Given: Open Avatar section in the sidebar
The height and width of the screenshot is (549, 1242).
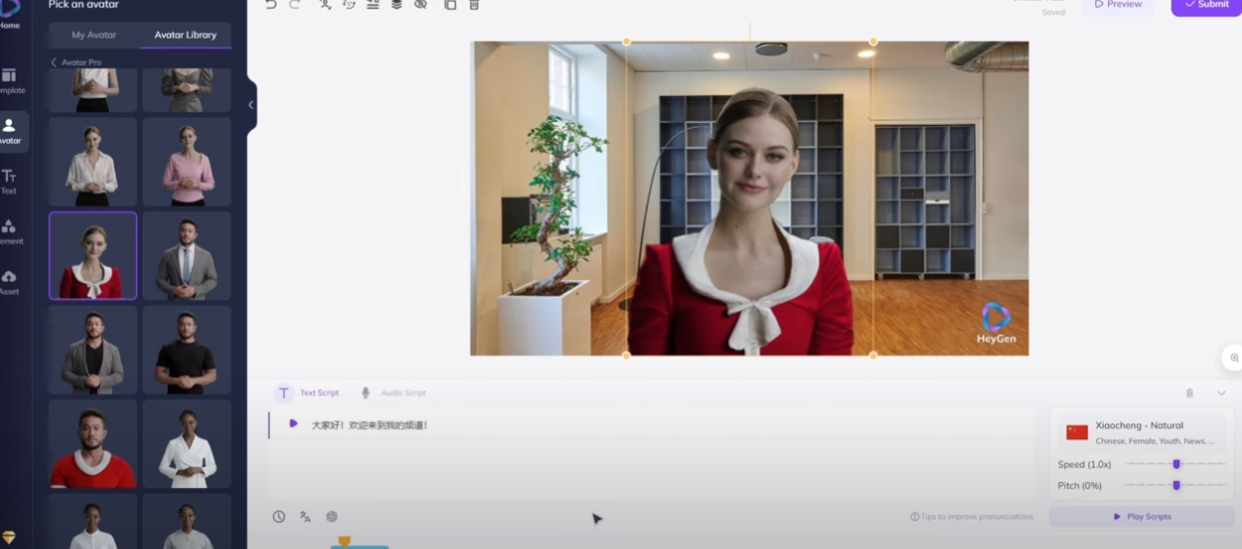Looking at the screenshot, I should tap(10, 131).
